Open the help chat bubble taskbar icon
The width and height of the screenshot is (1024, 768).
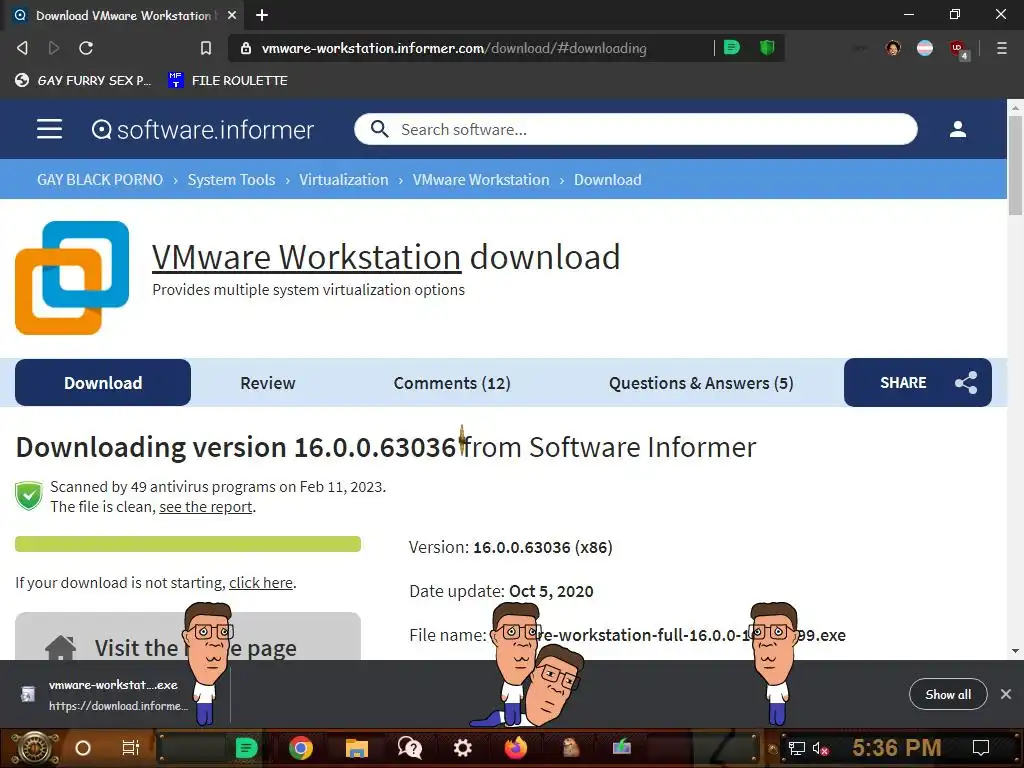[x=410, y=748]
